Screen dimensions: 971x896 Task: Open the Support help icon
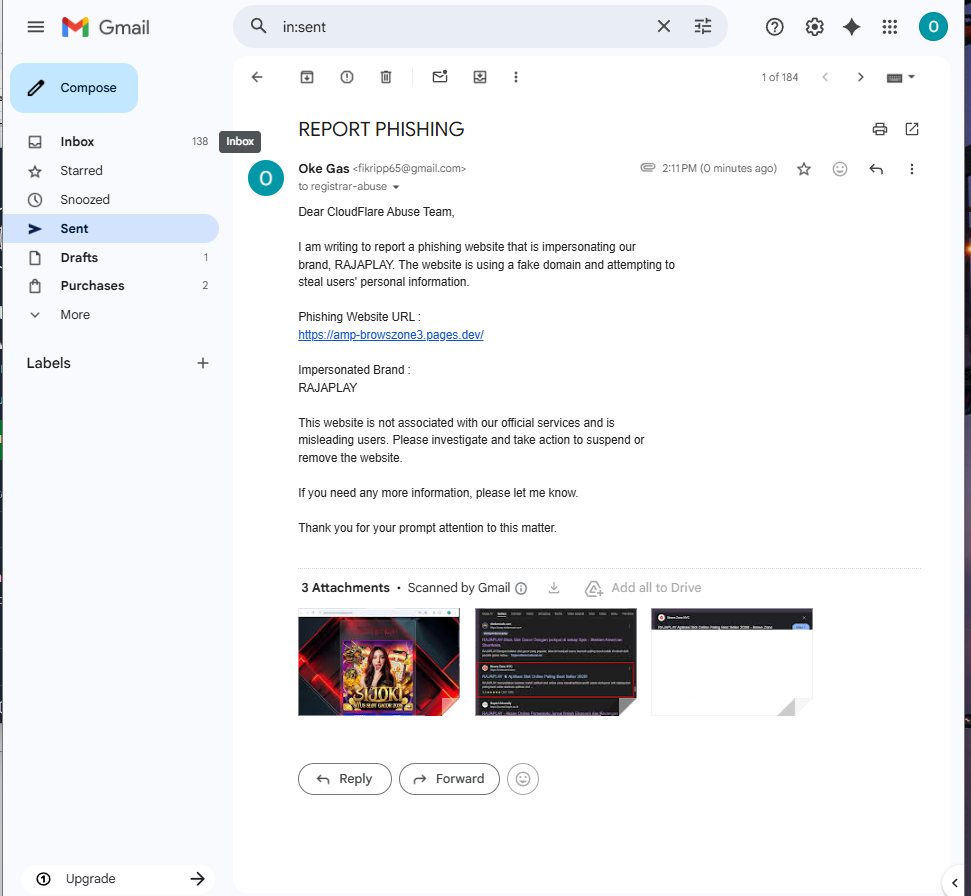point(775,27)
